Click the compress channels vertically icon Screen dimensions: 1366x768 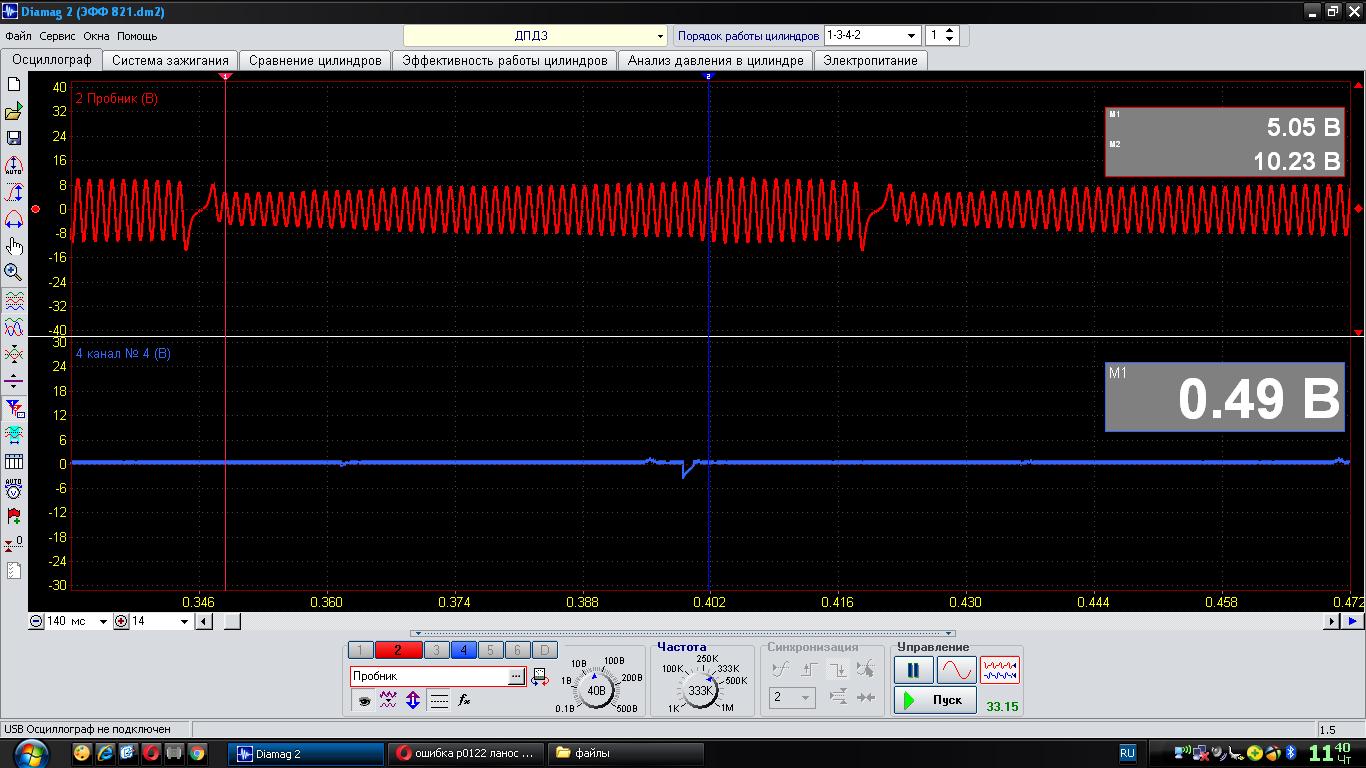tap(14, 354)
